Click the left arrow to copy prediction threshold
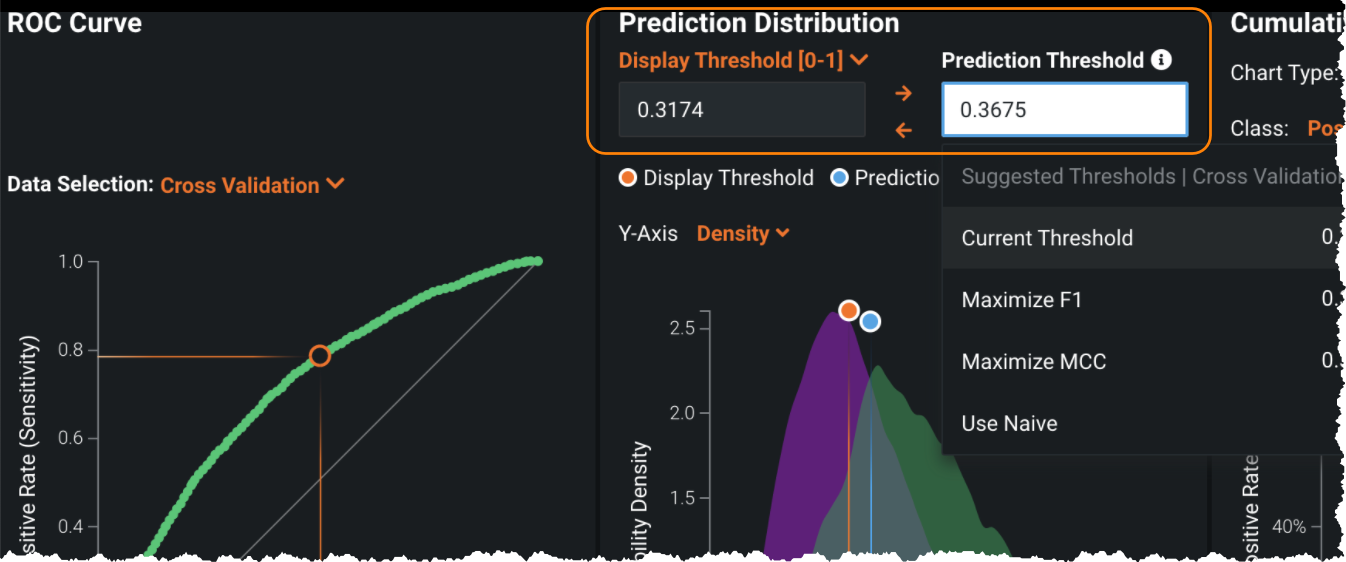The height and width of the screenshot is (562, 1346). (x=903, y=130)
